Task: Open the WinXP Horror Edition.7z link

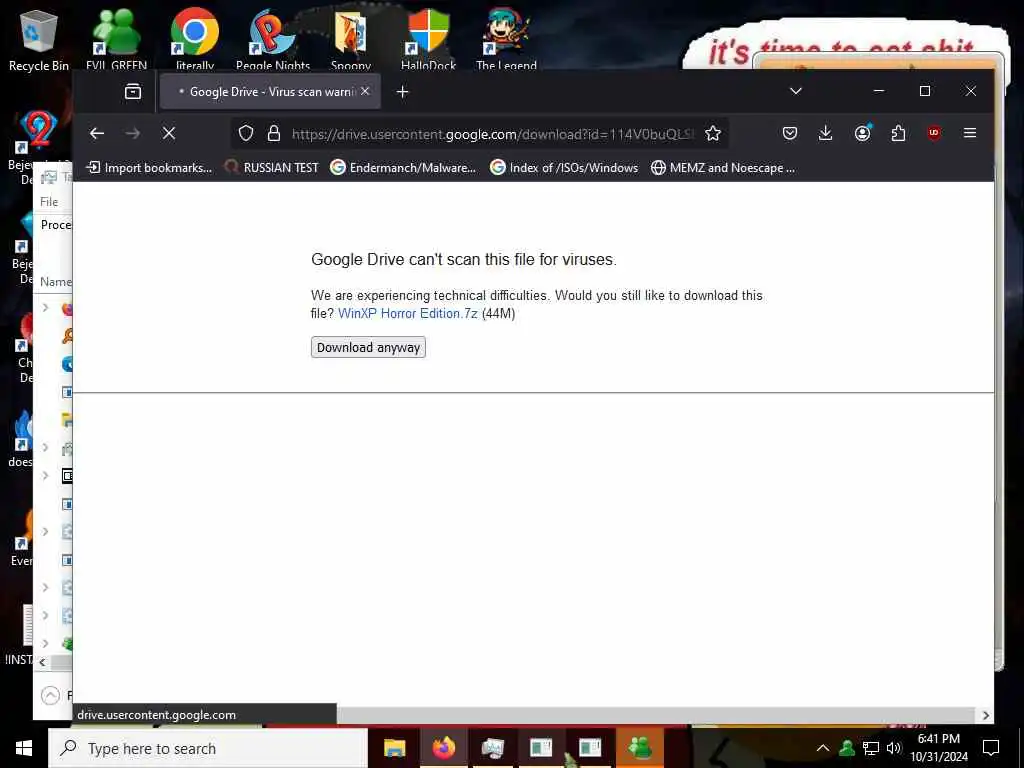Action: 408,313
